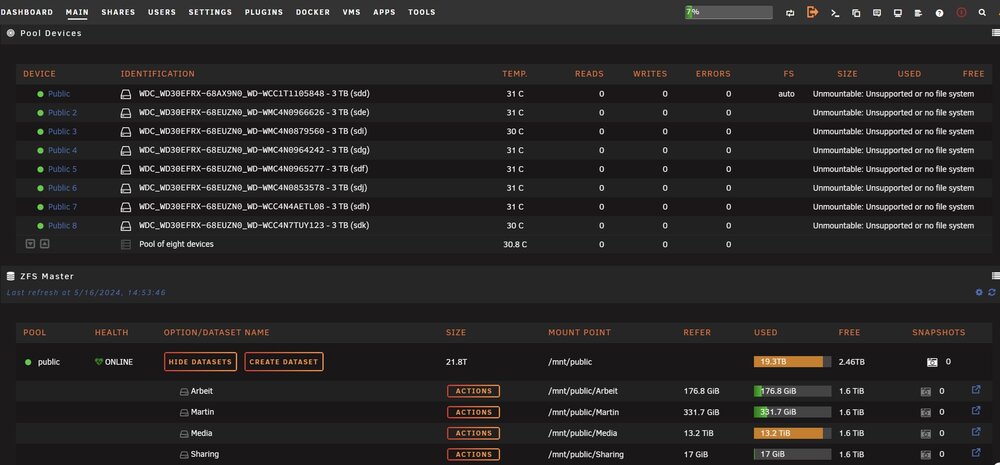Image resolution: width=1000 pixels, height=465 pixels.
Task: Click the 176.8 GiB used bar for Arbeit
Action: (792, 391)
